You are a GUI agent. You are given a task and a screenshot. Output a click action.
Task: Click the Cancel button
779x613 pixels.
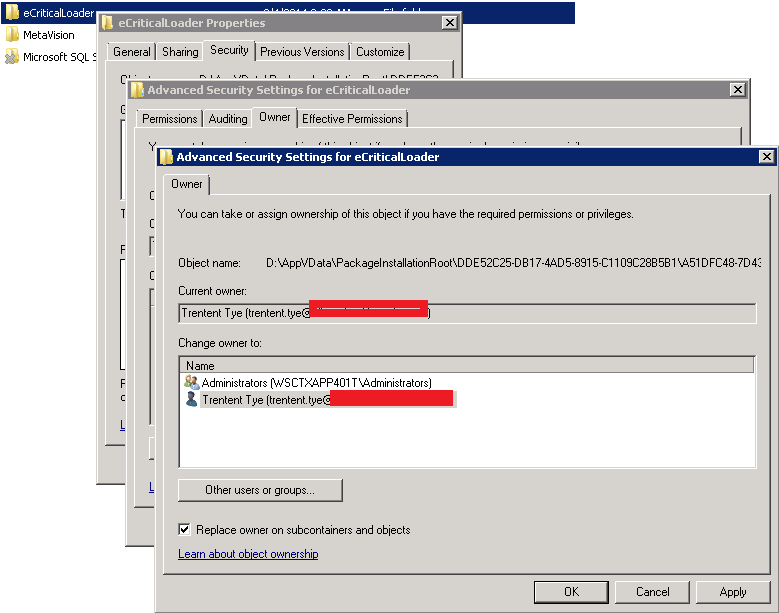[x=652, y=592]
